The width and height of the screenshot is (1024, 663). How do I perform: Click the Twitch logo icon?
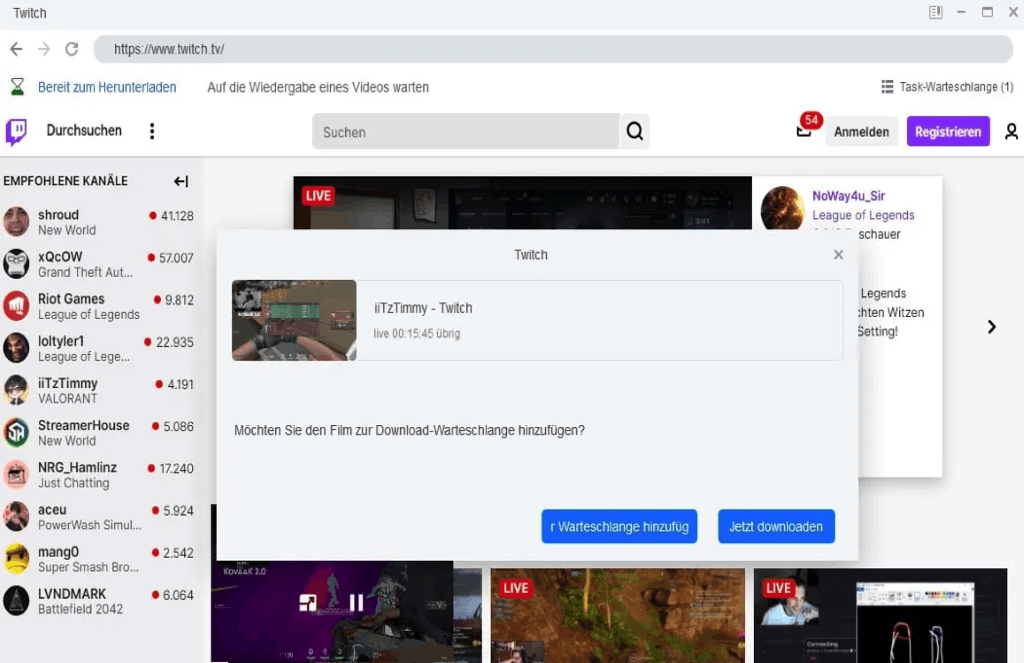(16, 131)
